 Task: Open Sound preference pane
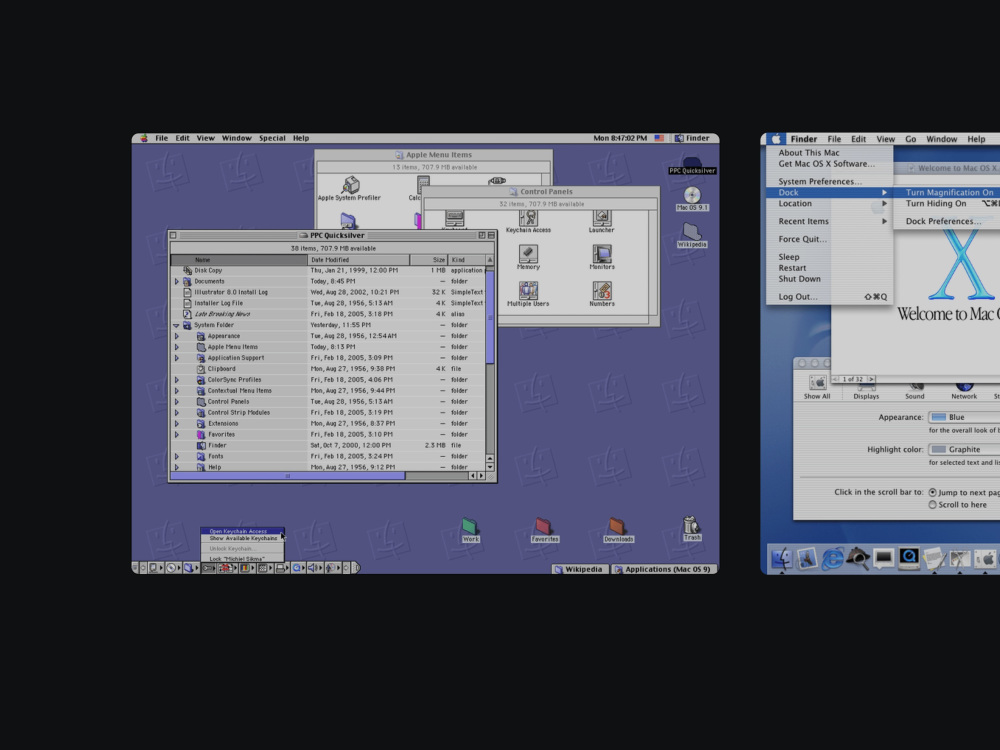(x=915, y=391)
